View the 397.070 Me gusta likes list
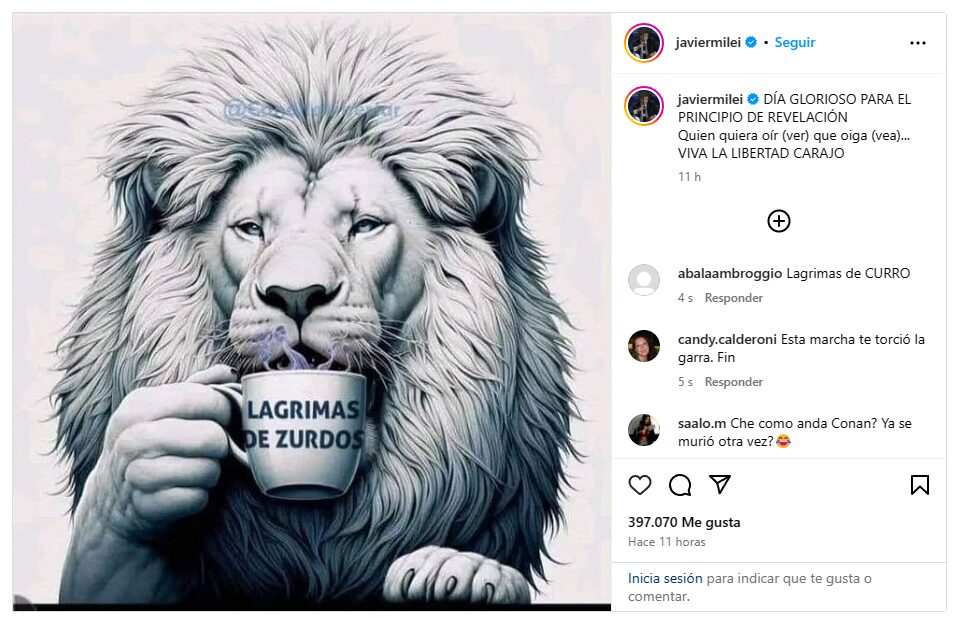The image size is (955, 618). (684, 522)
